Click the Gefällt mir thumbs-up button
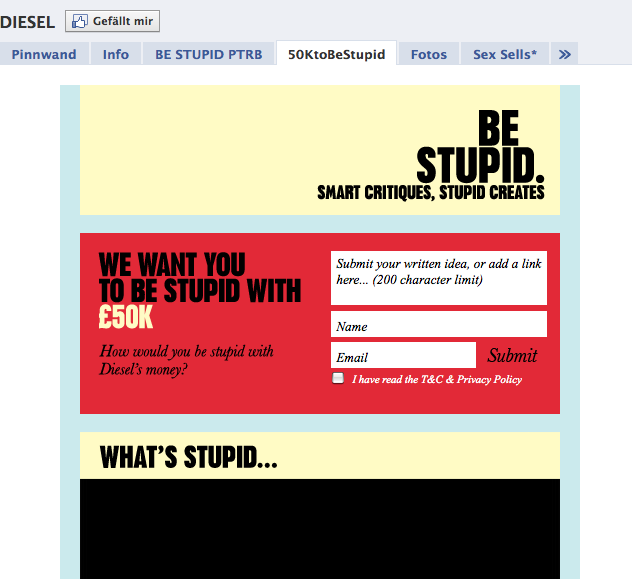 (x=112, y=21)
